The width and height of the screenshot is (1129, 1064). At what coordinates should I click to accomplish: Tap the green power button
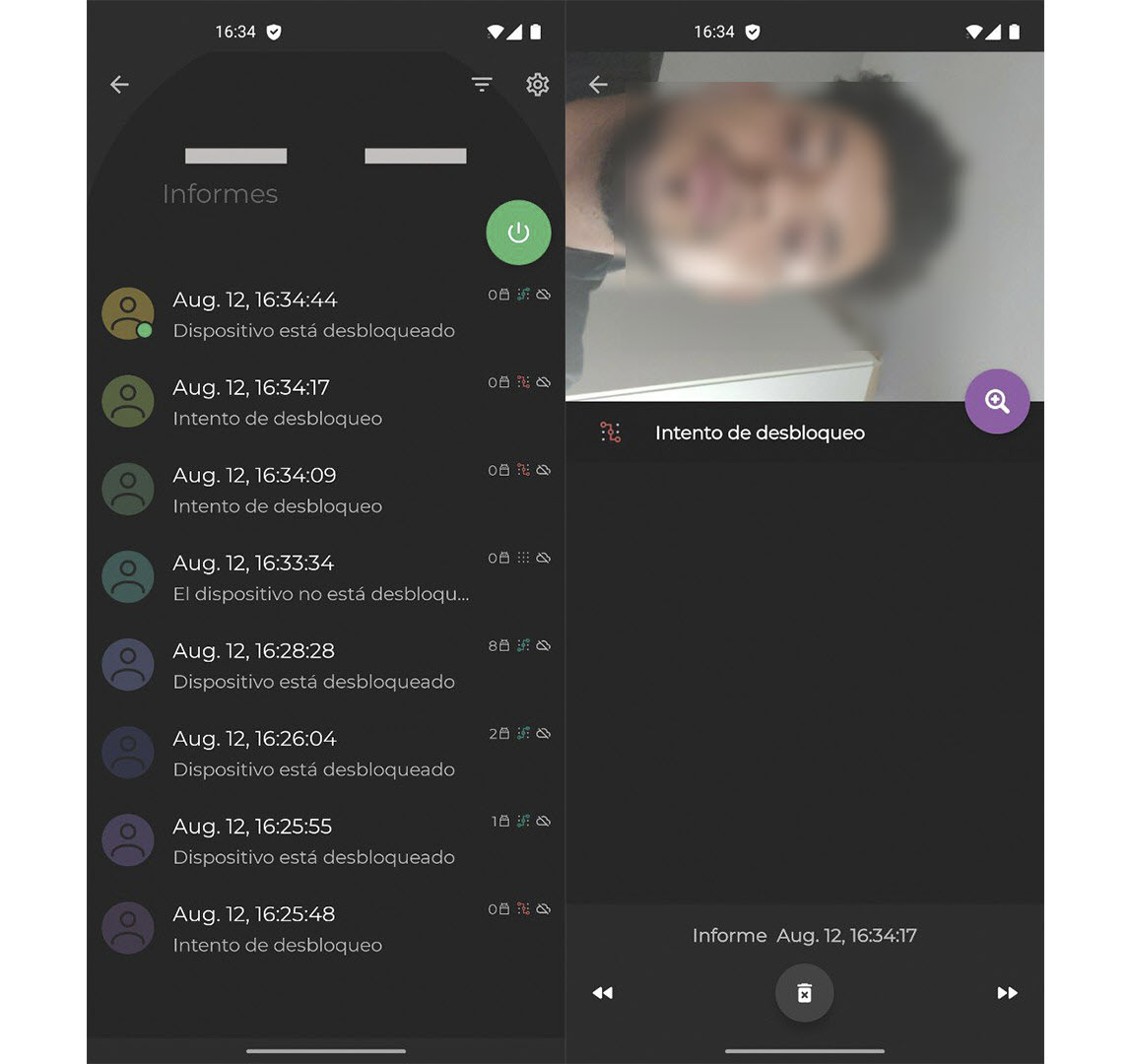pos(518,233)
